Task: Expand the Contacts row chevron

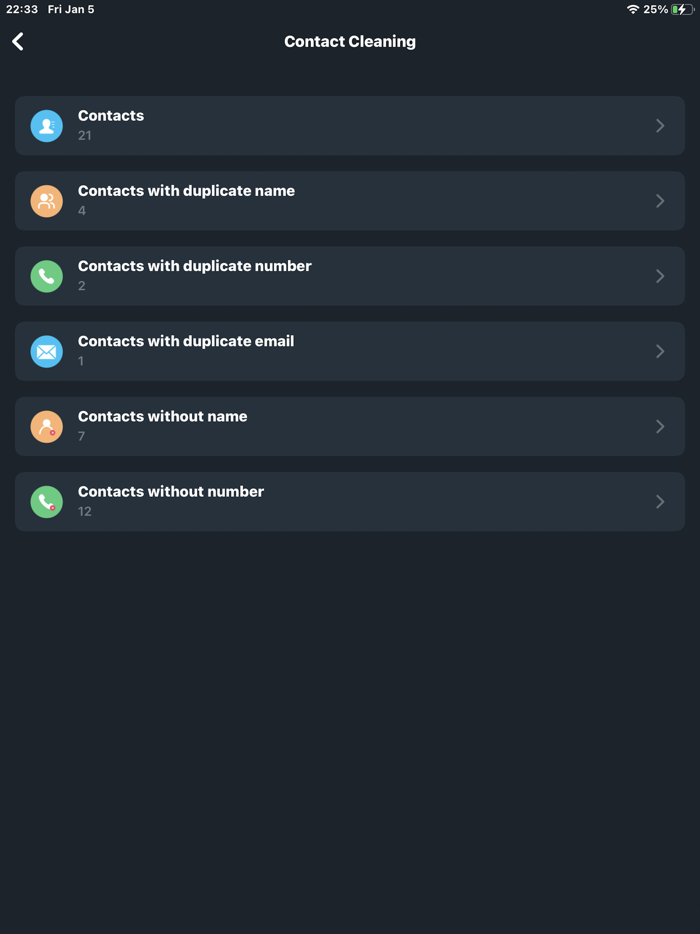Action: 660,125
